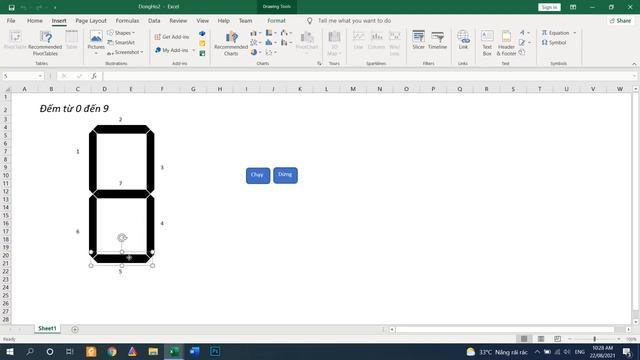The width and height of the screenshot is (640, 360).
Task: Insert a Text Box
Action: click(x=487, y=43)
